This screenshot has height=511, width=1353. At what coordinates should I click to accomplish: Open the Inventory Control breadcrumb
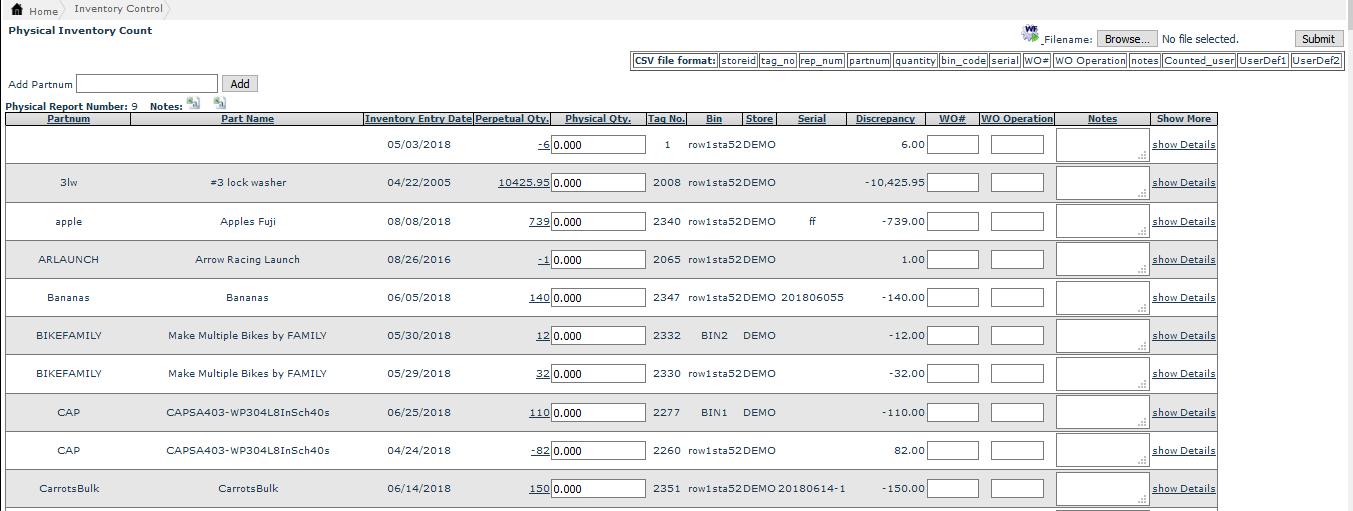click(118, 9)
